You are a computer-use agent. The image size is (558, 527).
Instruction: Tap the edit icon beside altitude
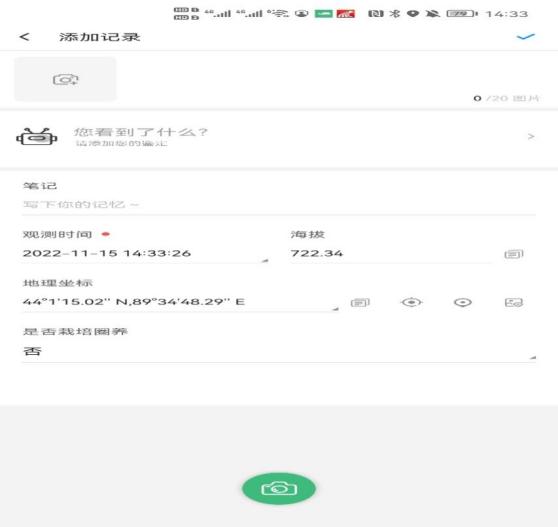(x=514, y=254)
